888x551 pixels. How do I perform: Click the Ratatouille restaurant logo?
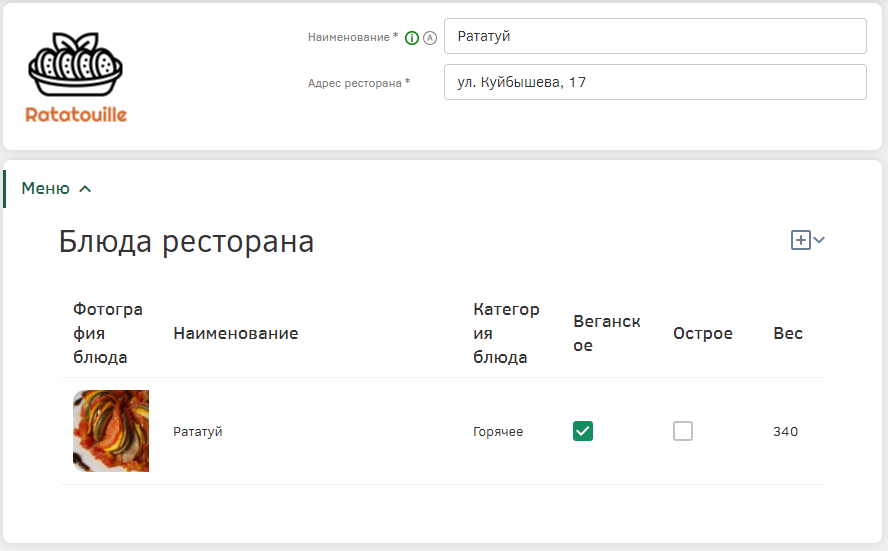pos(77,78)
